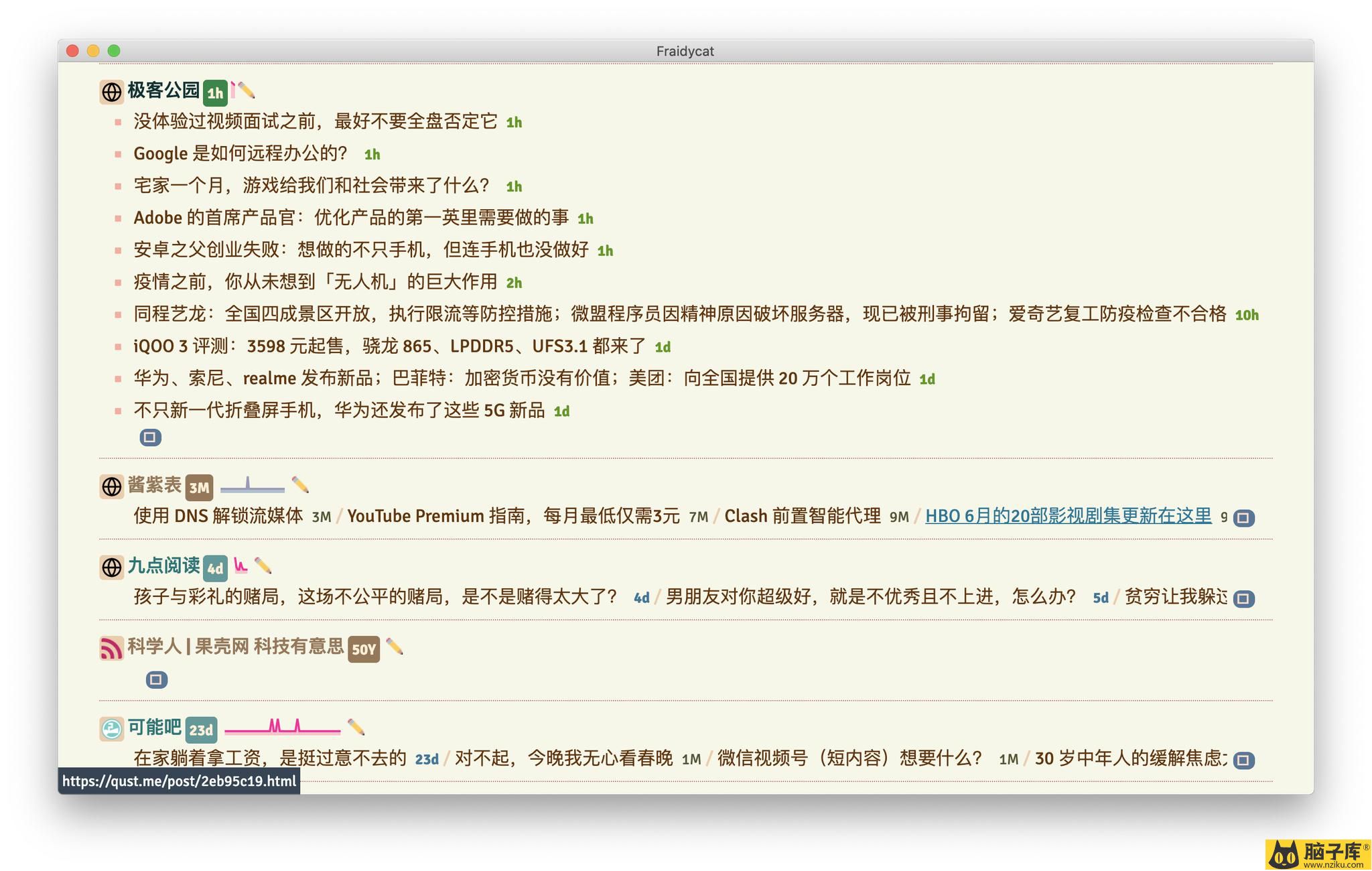The height and width of the screenshot is (871, 1372).
Task: Open the 可能吧 feed title
Action: coord(155,727)
